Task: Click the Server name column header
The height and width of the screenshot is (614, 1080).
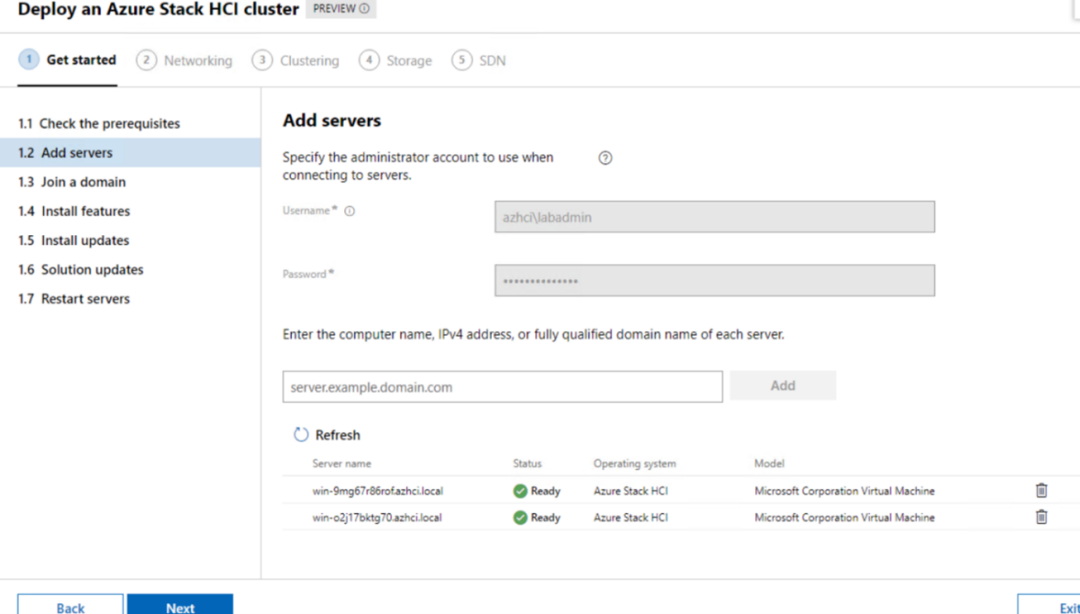Action: (x=342, y=463)
